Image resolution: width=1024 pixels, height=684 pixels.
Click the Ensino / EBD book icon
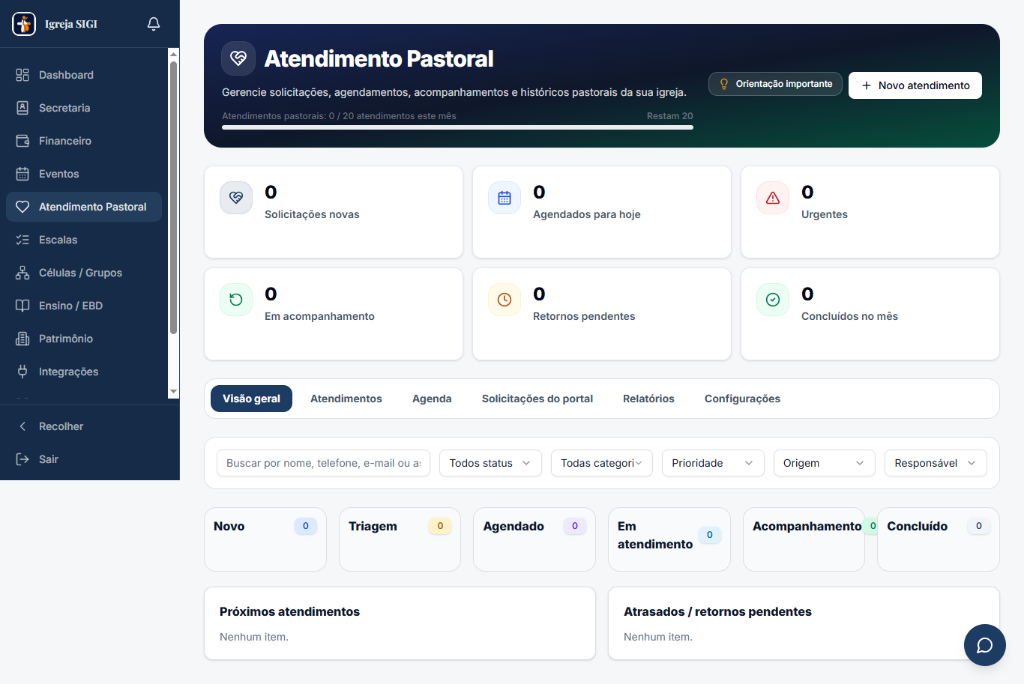[22, 306]
